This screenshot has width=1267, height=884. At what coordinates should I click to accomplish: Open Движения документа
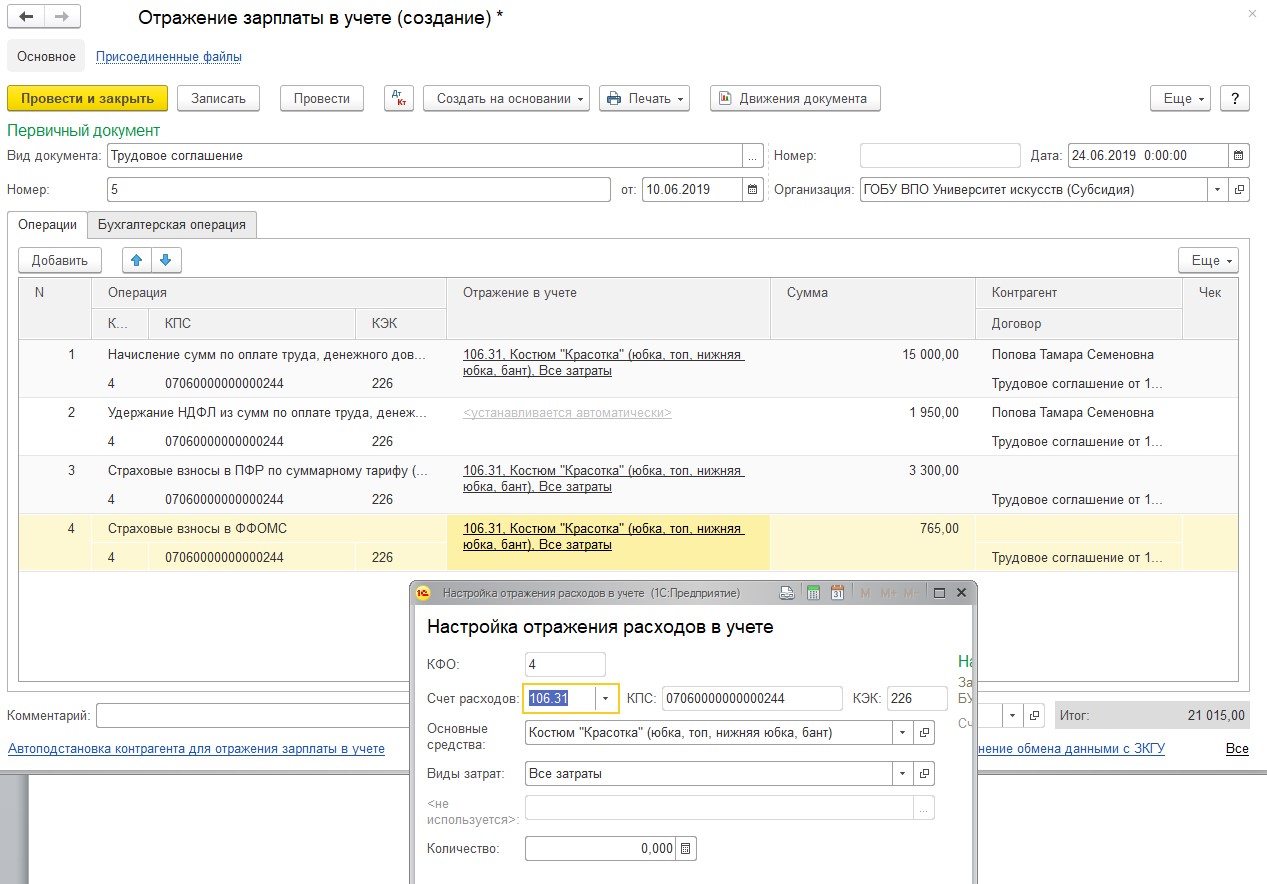point(795,98)
